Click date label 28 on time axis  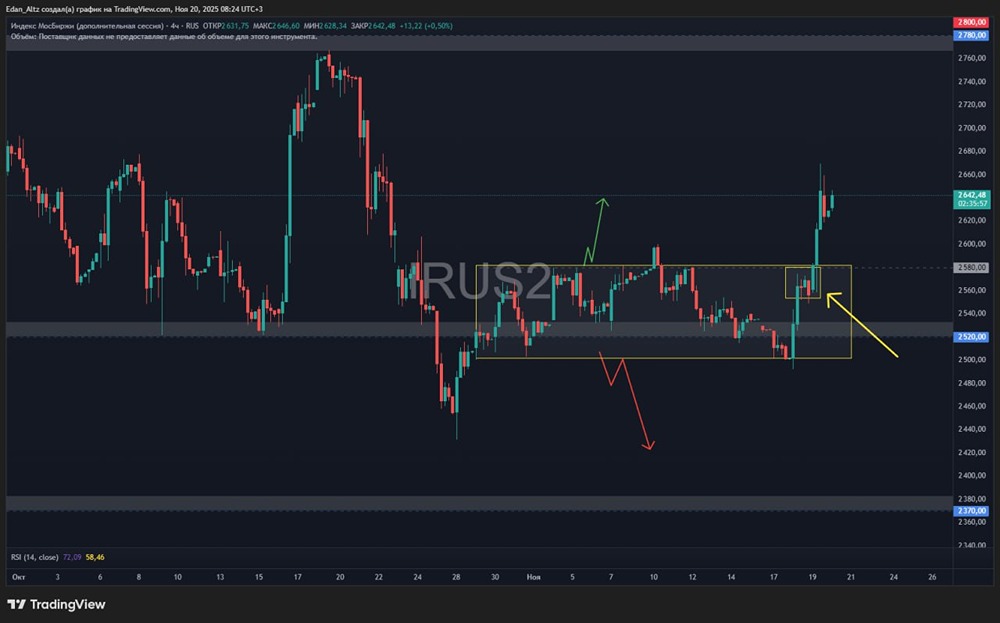pyautogui.click(x=456, y=577)
